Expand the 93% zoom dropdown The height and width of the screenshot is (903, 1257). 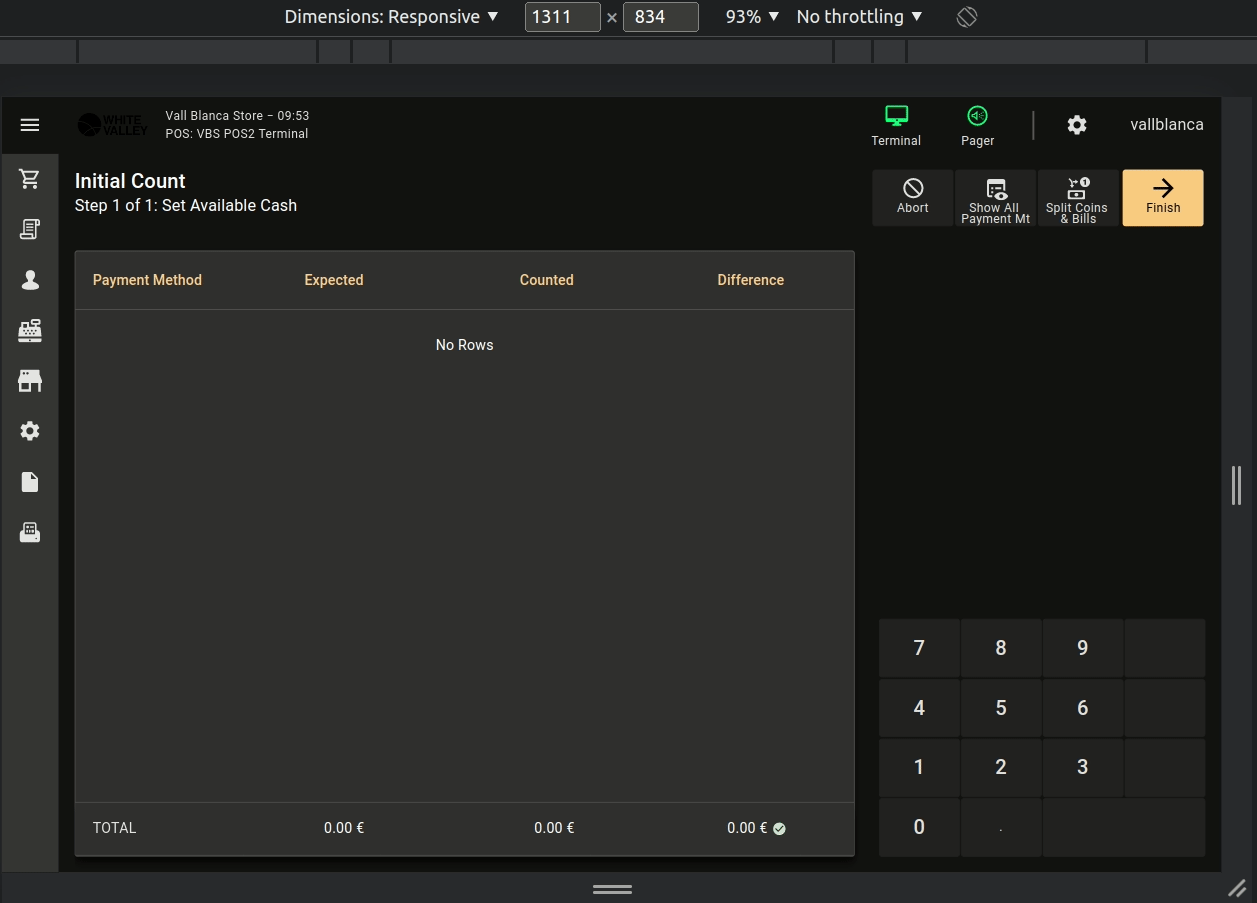pos(752,17)
